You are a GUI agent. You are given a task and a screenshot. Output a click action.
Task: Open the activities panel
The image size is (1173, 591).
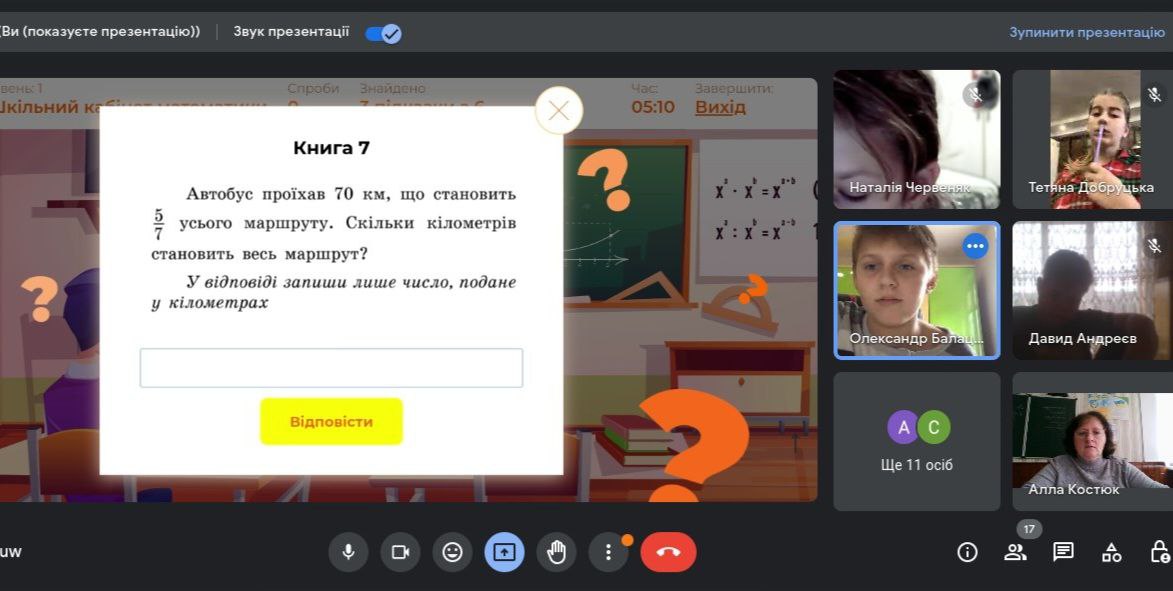[x=1111, y=552]
